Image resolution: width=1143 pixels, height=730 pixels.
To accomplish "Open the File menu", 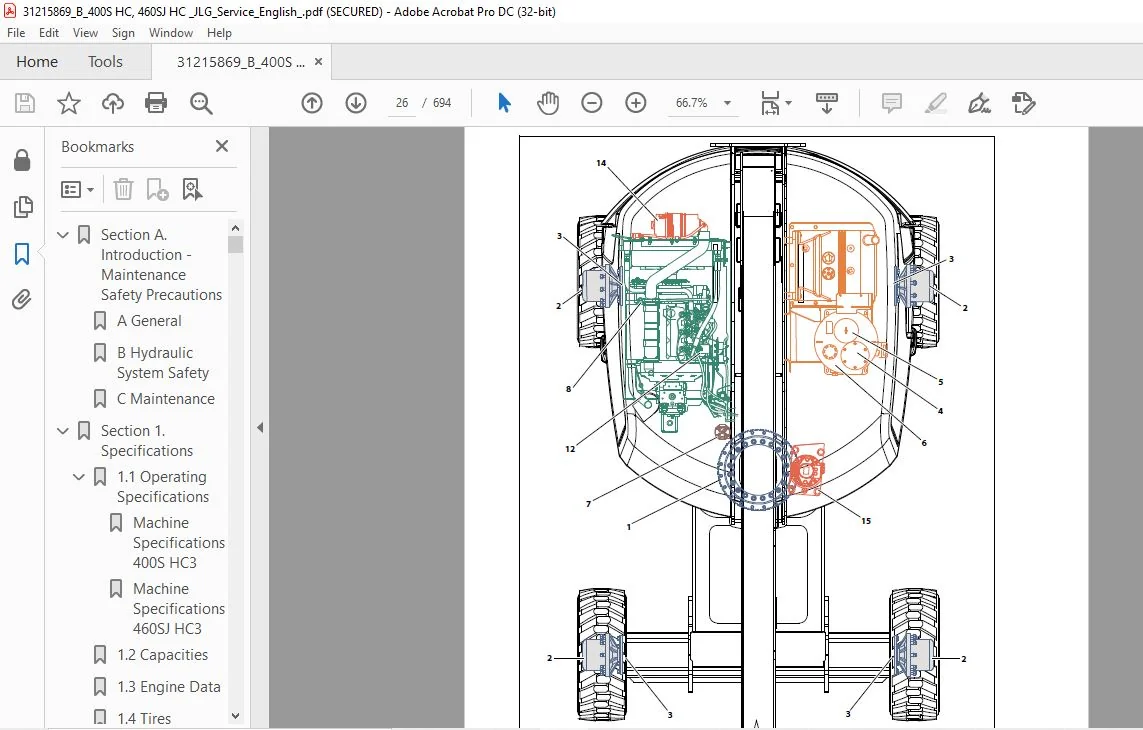I will click(x=16, y=33).
